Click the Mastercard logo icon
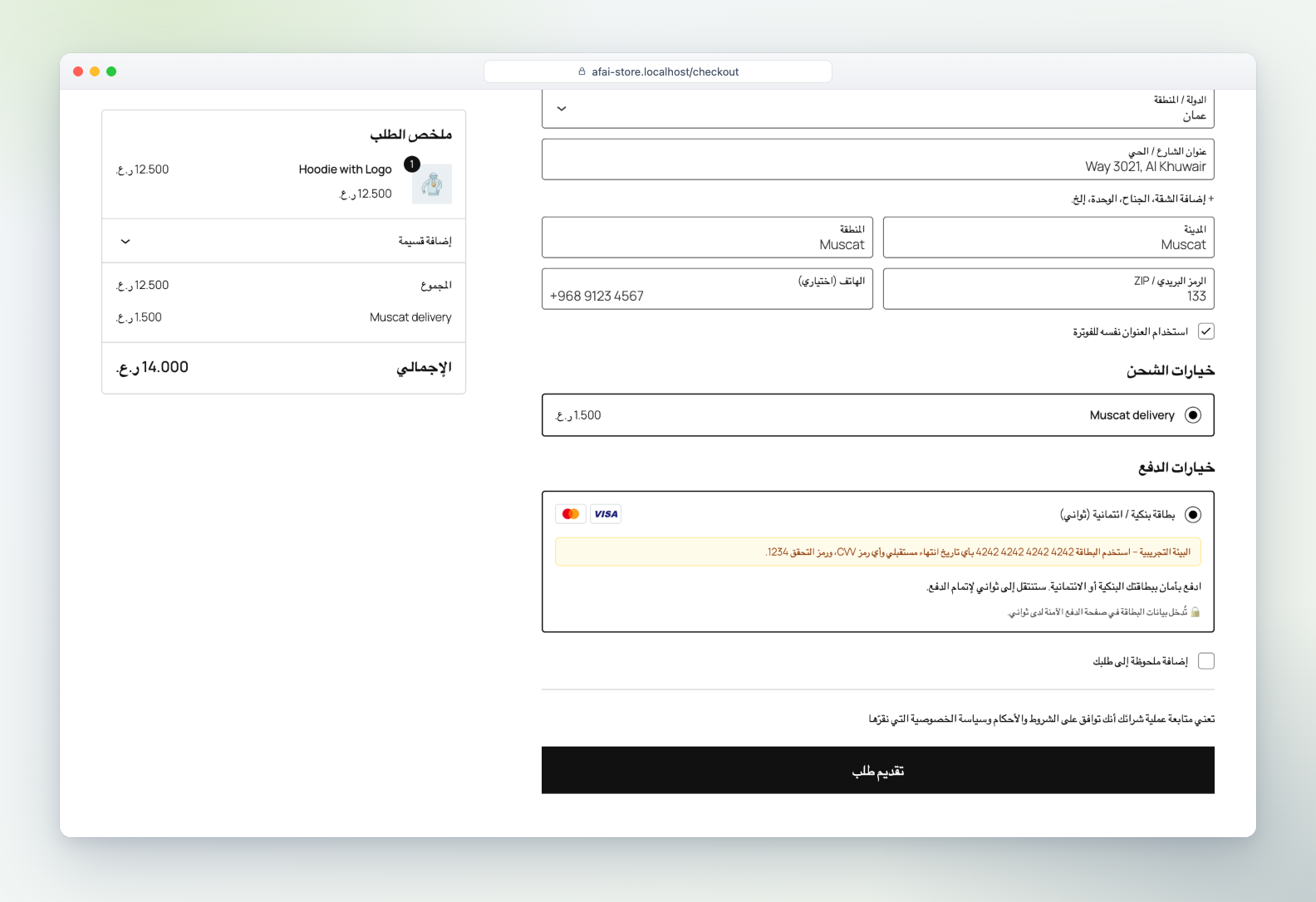The width and height of the screenshot is (1316, 902). click(571, 514)
